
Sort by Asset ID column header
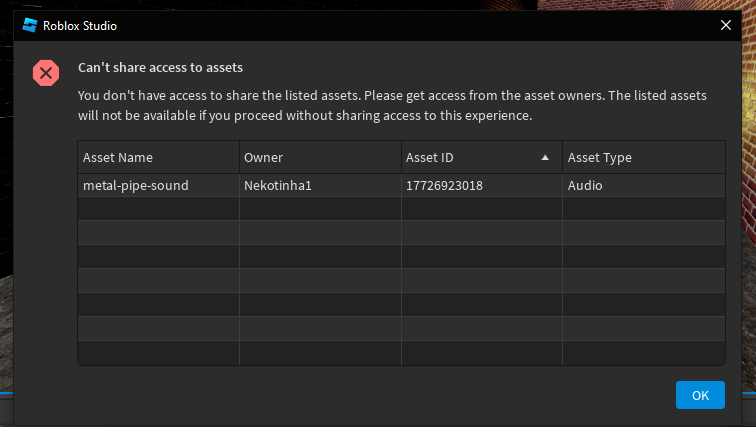pyautogui.click(x=482, y=158)
